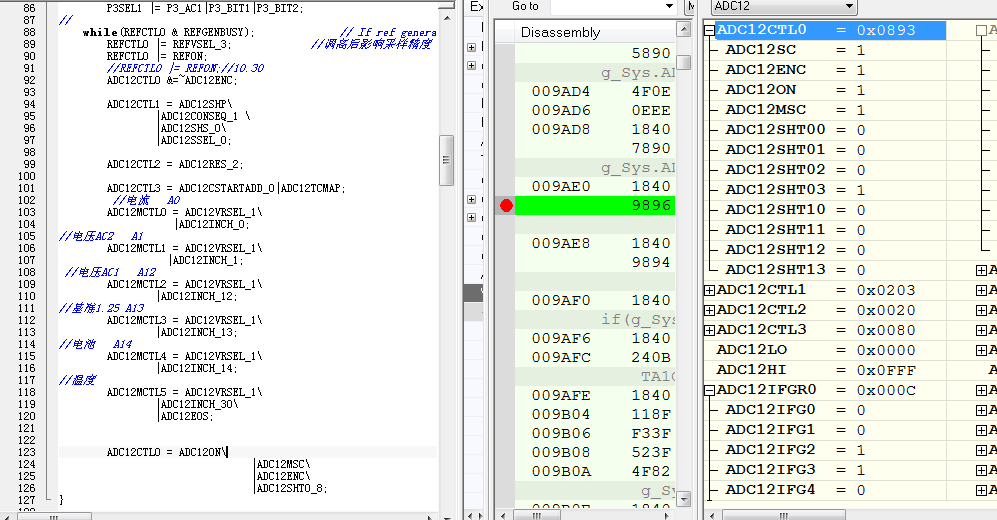997x520 pixels.
Task: Click the ADC12IFGR0 value 0x000C
Action: click(x=886, y=390)
